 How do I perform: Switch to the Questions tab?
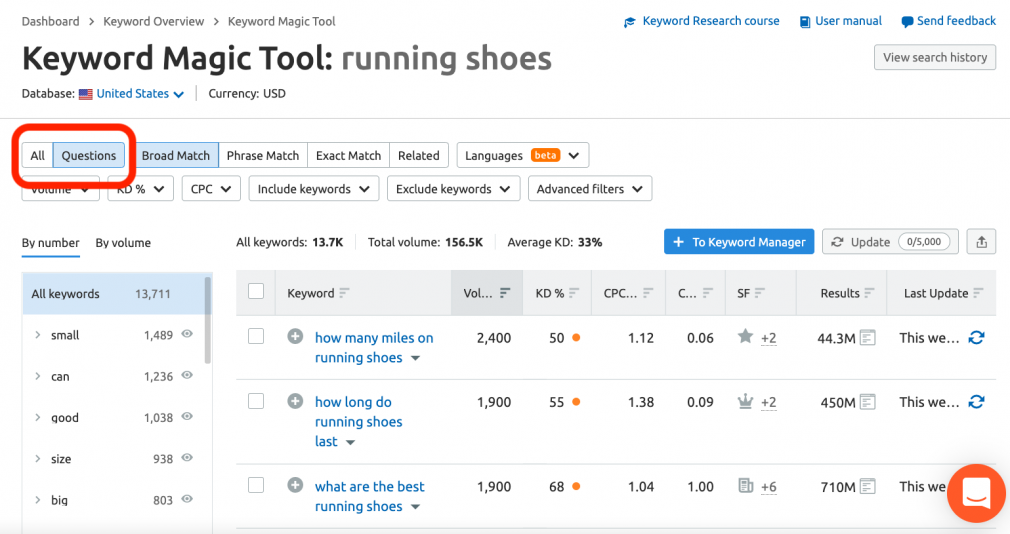tap(89, 156)
